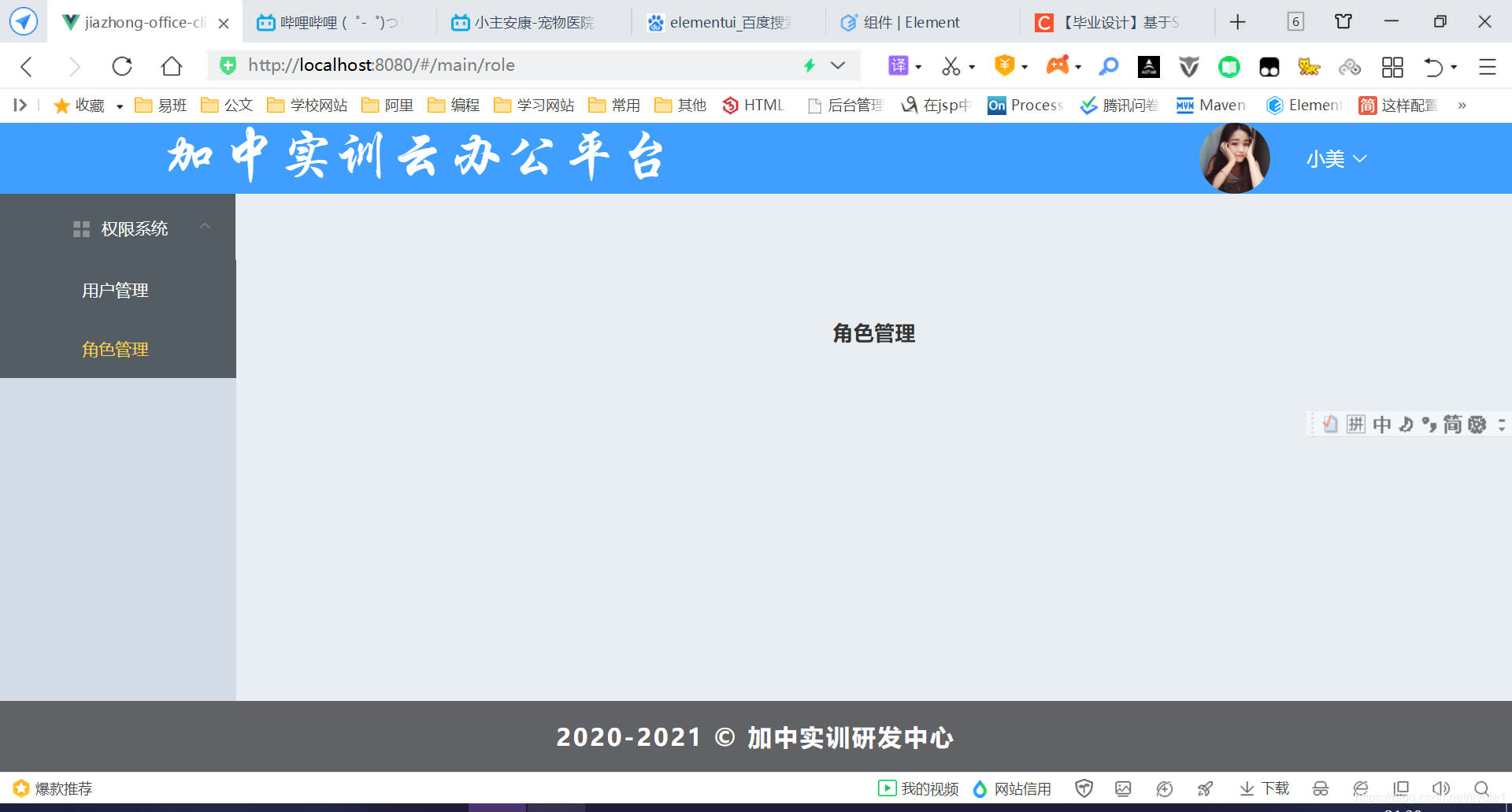The width and height of the screenshot is (1512, 812).
Task: Click the undo closed tab arrow
Action: 1433,67
